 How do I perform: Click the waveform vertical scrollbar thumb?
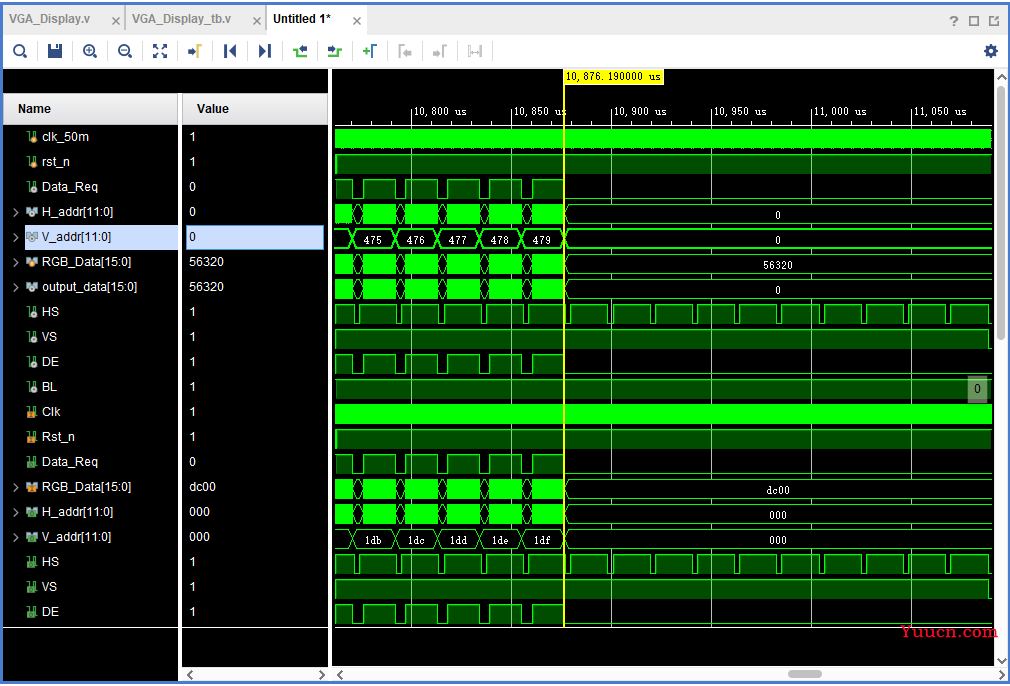coord(1001,213)
